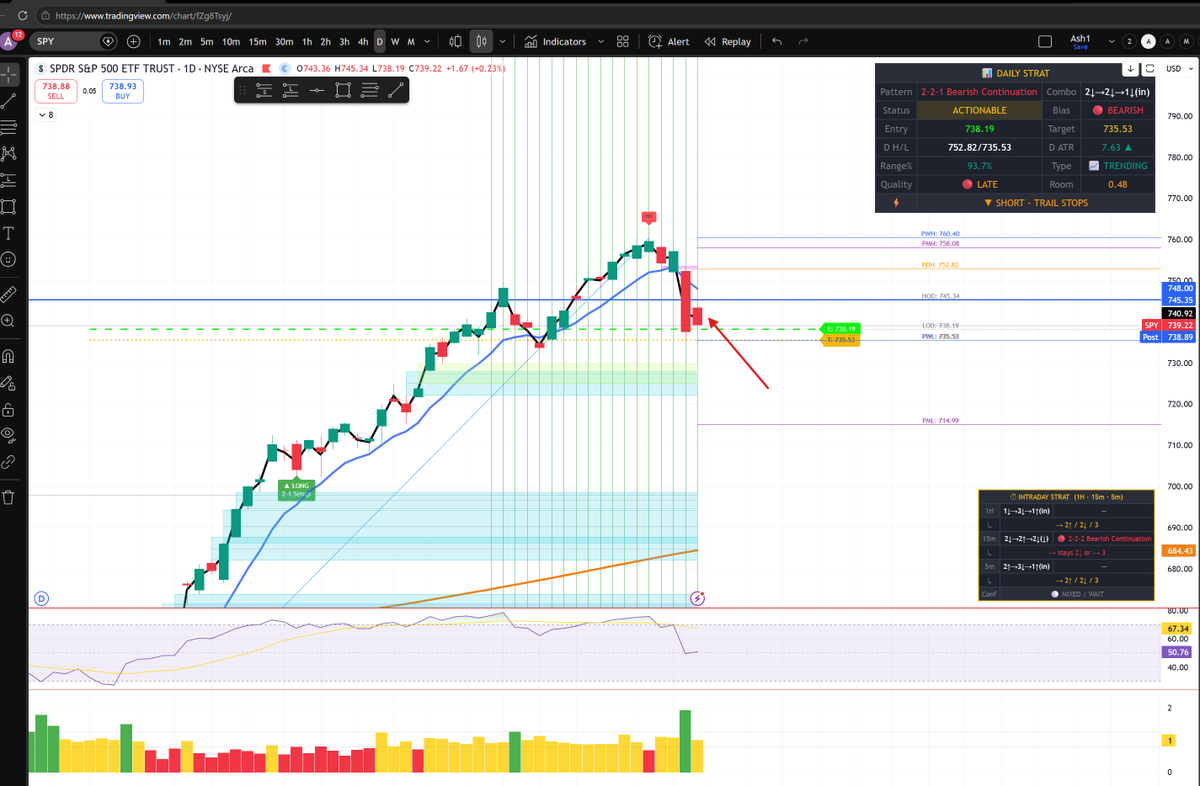
Task: Switch to 1m timeframe
Action: (164, 42)
